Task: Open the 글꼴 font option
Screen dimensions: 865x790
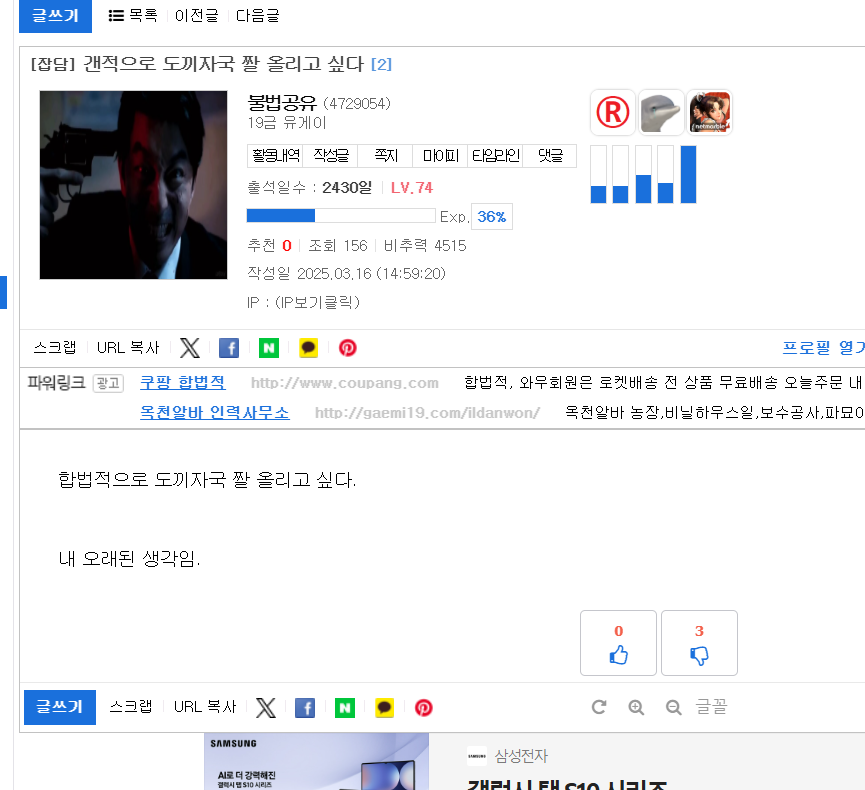Action: point(711,707)
